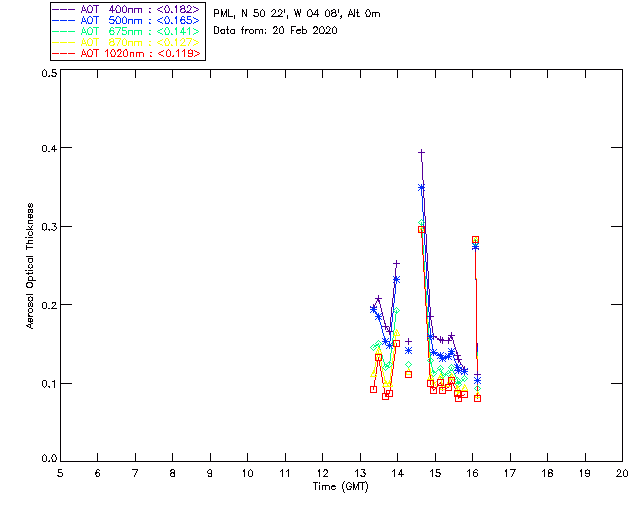The height and width of the screenshot is (512, 640).
Task: Click the x-axis label 17
Action: coord(510,474)
